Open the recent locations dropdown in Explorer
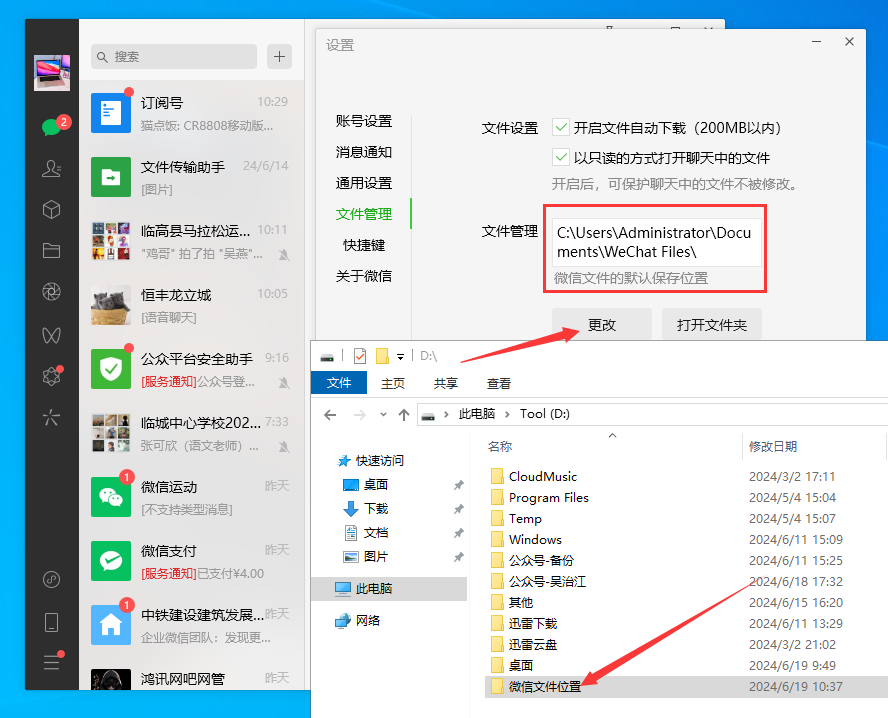Screen dimensions: 888x718 coord(382,414)
